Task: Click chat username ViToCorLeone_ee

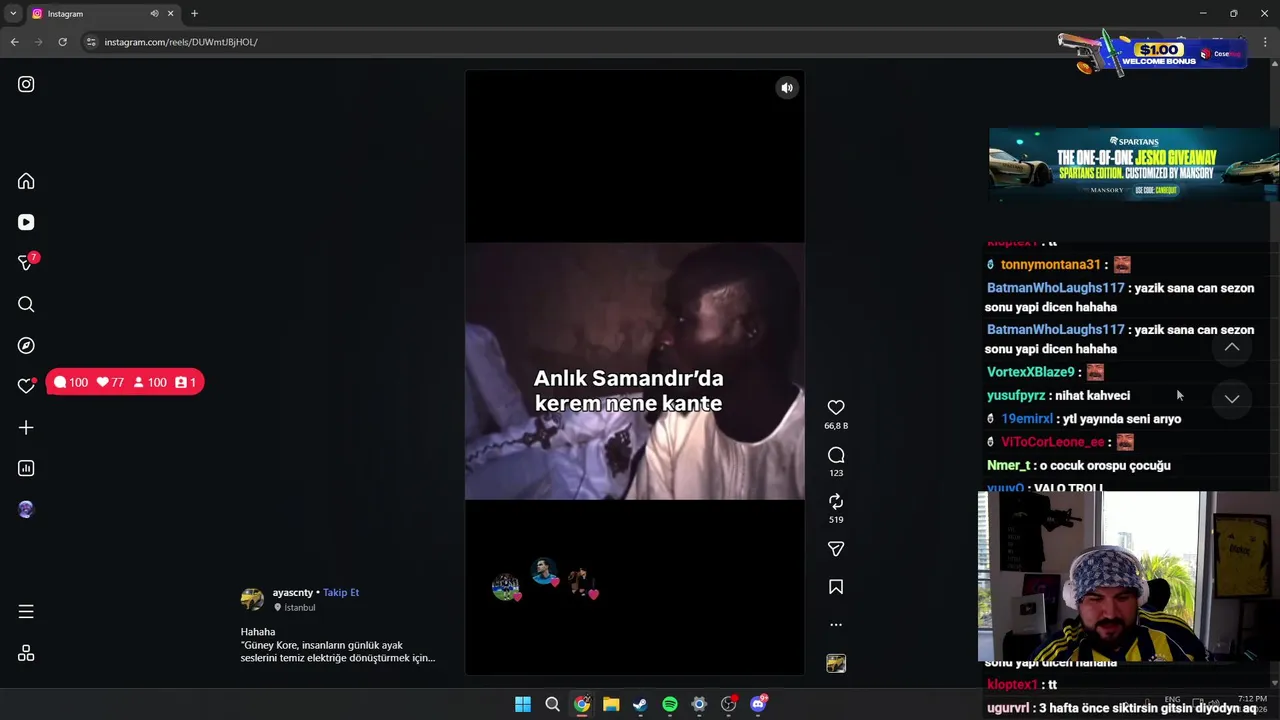Action: [1052, 442]
